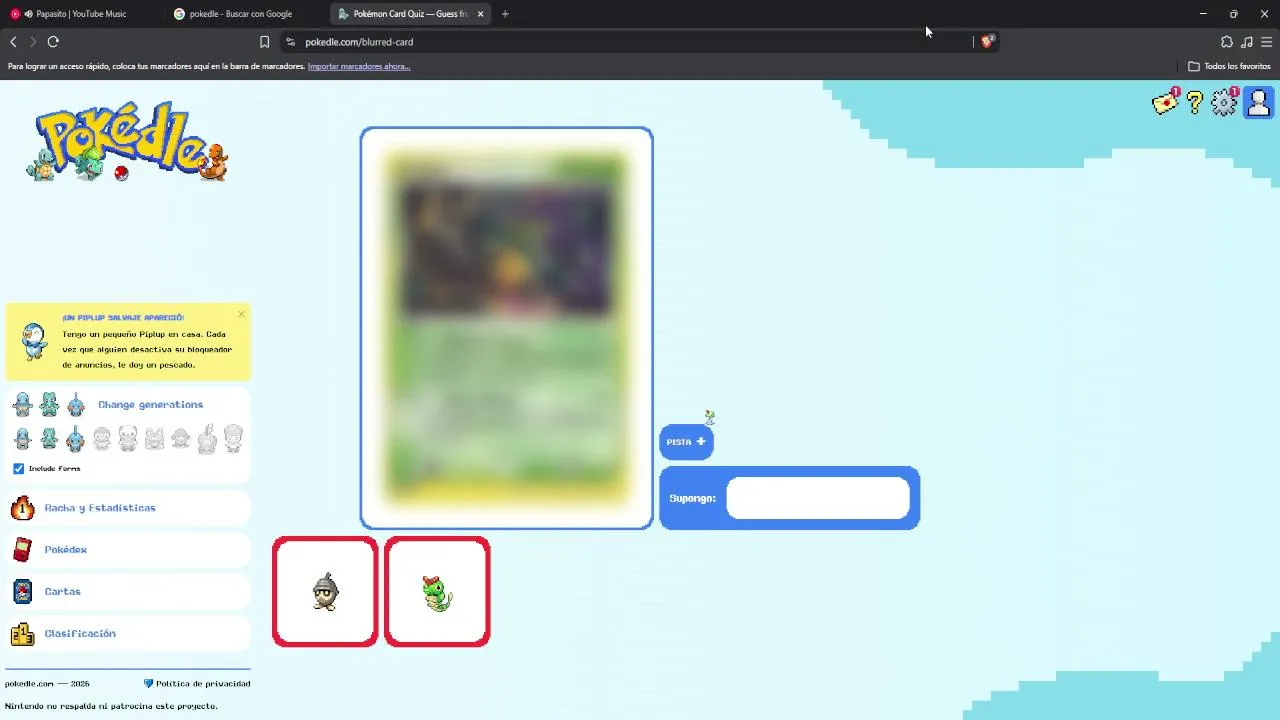Viewport: 1280px width, 720px height.
Task: Enable the greyed-out Piplup generation 4 toggle
Action: [x=102, y=438]
